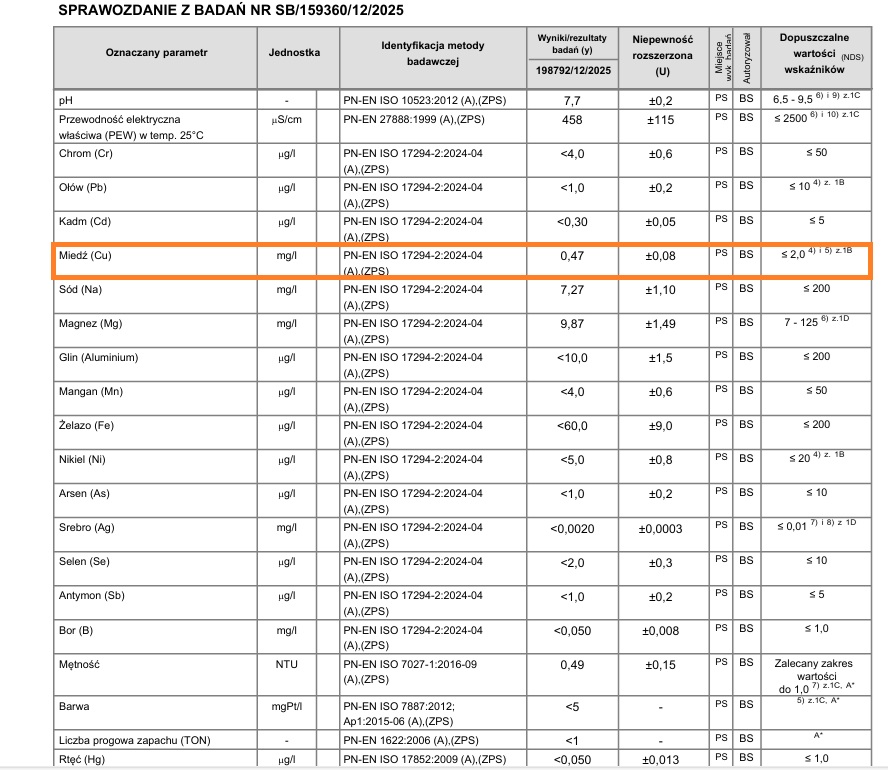Screen dimensions: 888x770
Task: Click the Srebro (Ag) result <0,0020
Action: tap(571, 528)
